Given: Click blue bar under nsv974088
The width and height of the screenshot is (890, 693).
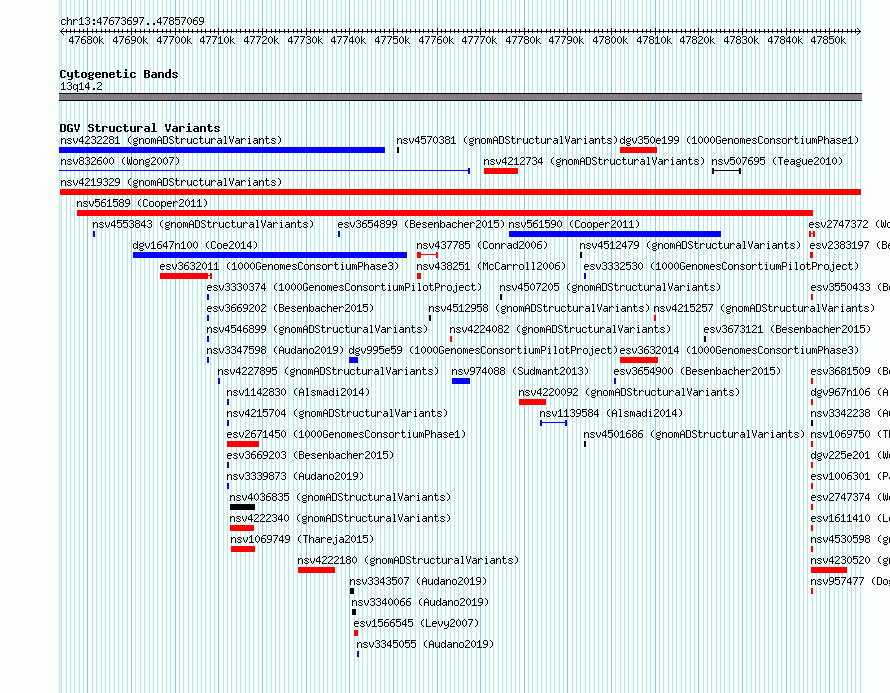Looking at the screenshot, I should tap(461, 381).
